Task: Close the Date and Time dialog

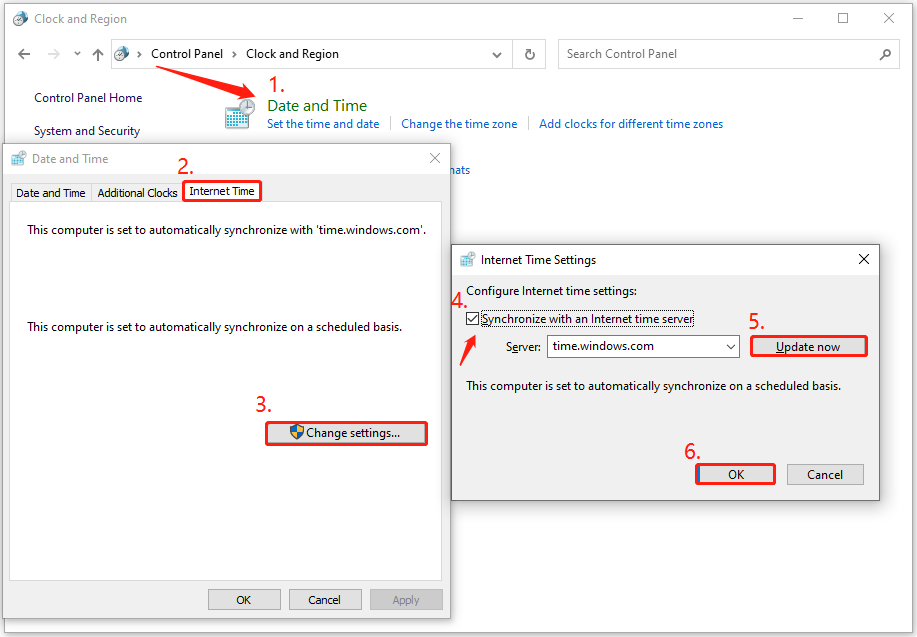Action: 435,158
